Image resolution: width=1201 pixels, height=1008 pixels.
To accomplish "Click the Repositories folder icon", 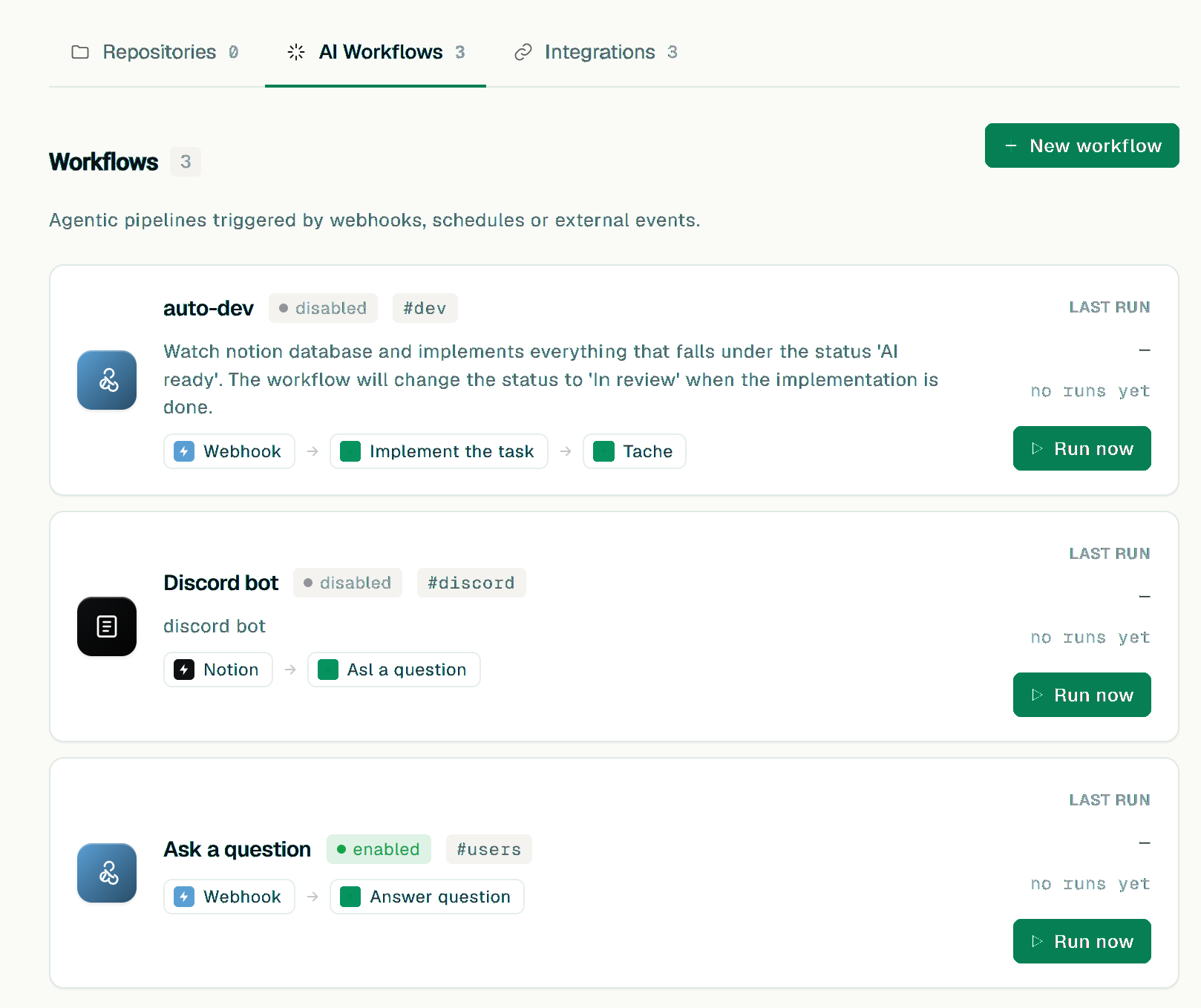I will tap(80, 52).
